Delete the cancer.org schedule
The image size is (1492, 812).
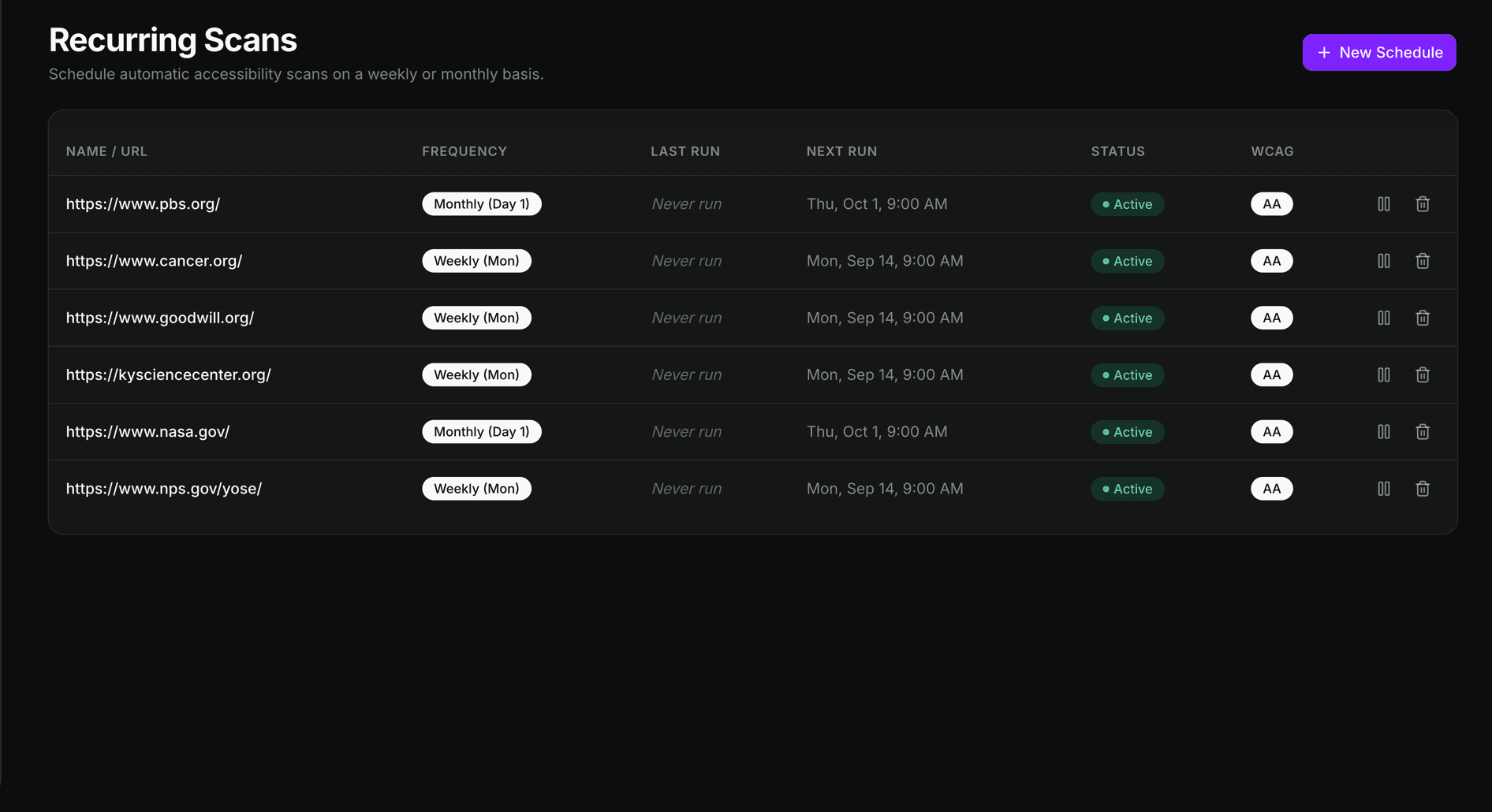pyautogui.click(x=1423, y=261)
